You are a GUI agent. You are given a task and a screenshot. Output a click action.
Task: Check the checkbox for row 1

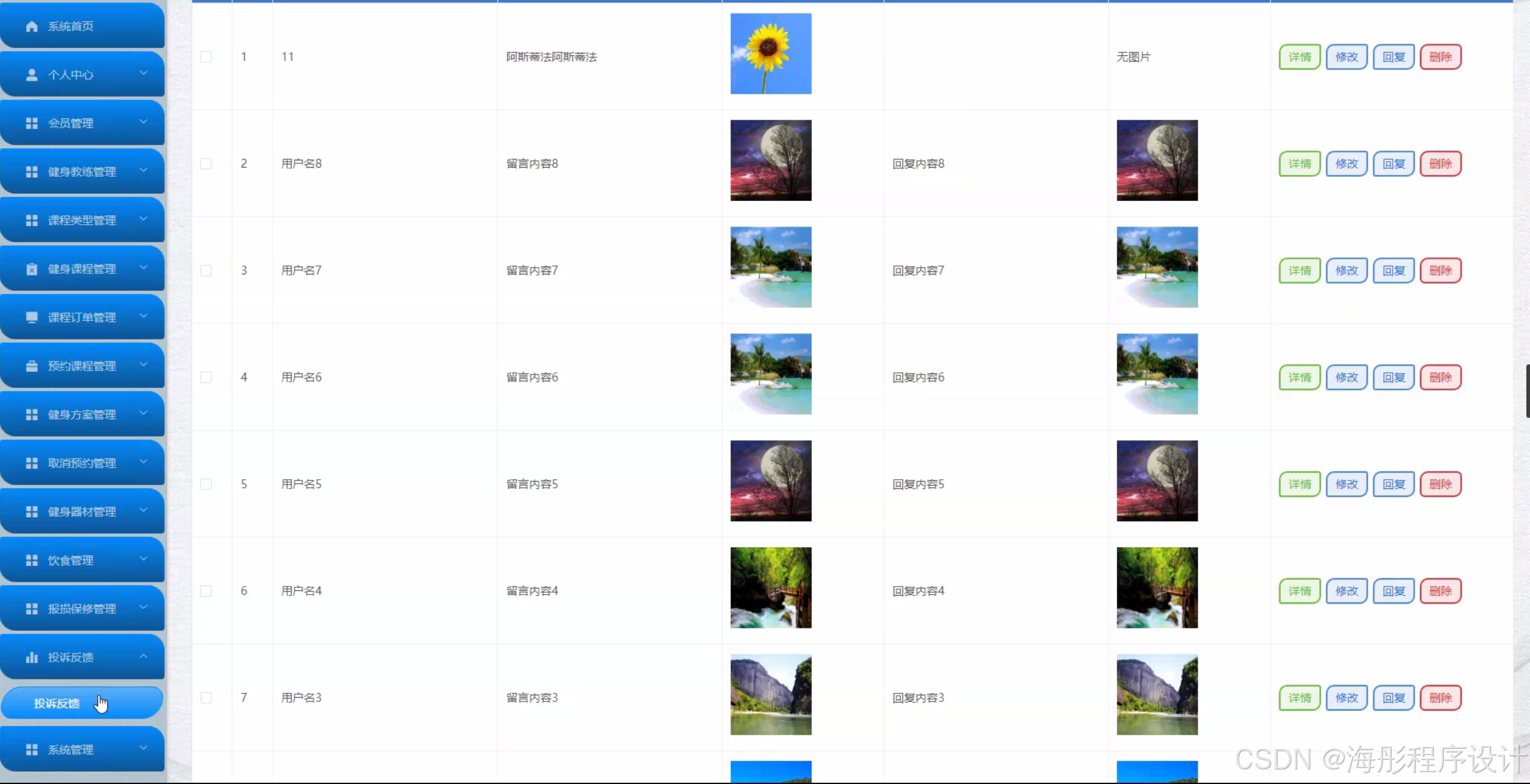tap(206, 57)
